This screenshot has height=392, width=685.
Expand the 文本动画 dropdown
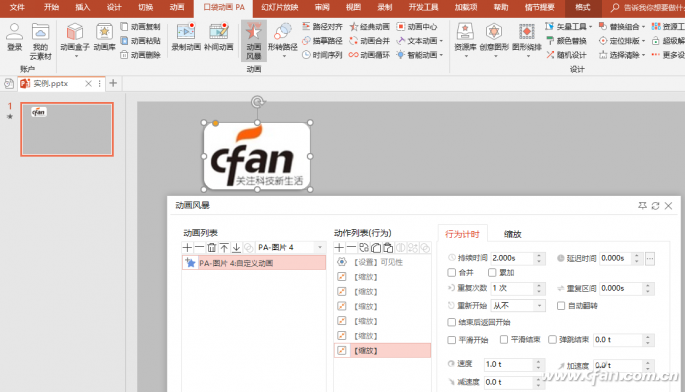[441, 41]
